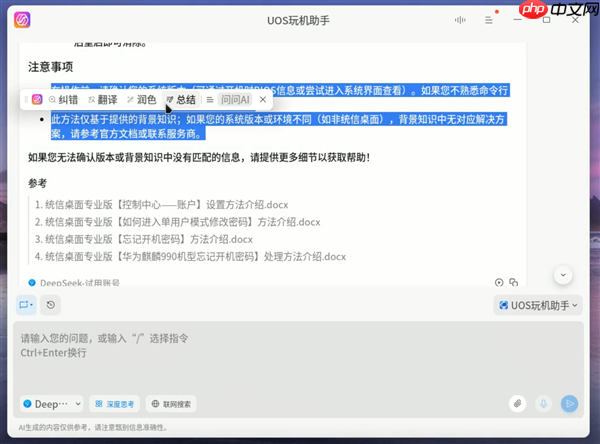This screenshot has height=444, width=600.
Task: Toggle 深度思考 mode
Action: [114, 404]
